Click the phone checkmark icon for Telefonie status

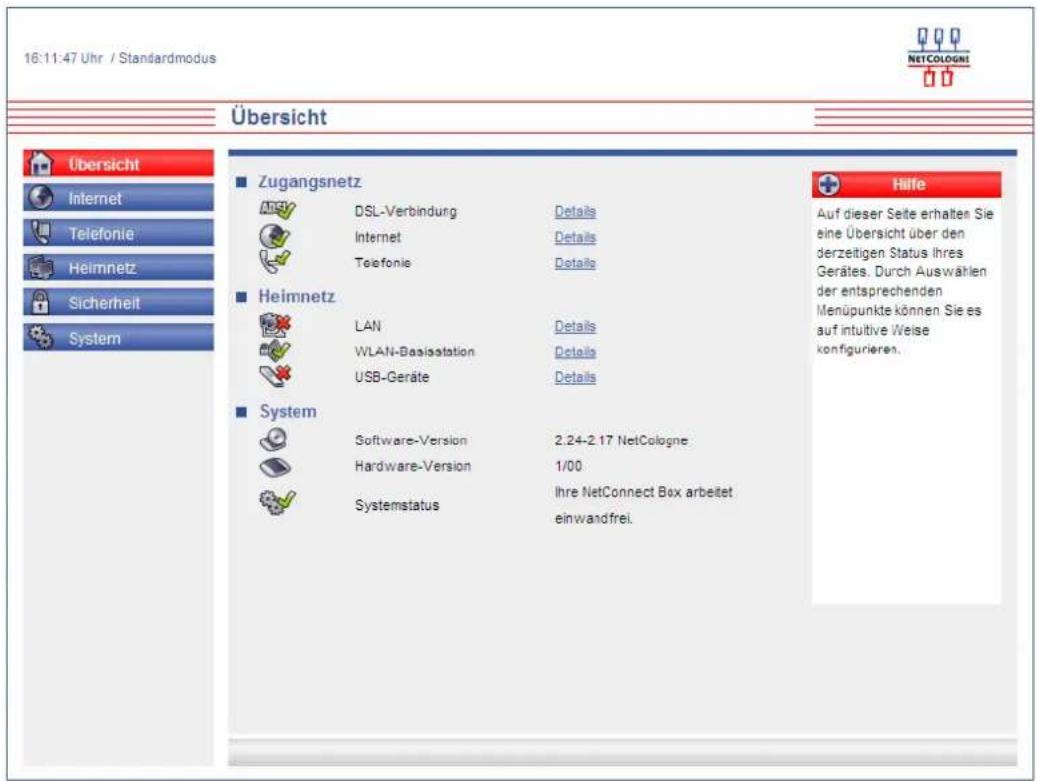click(x=274, y=261)
